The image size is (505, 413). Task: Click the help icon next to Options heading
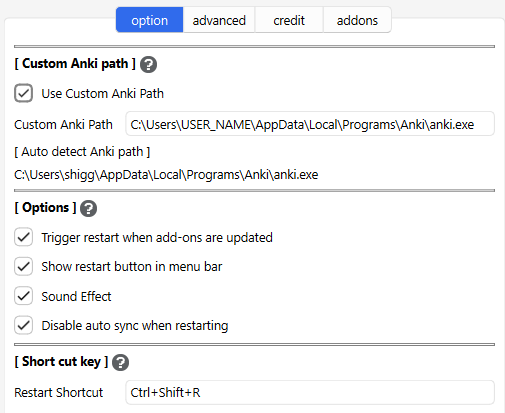89,209
